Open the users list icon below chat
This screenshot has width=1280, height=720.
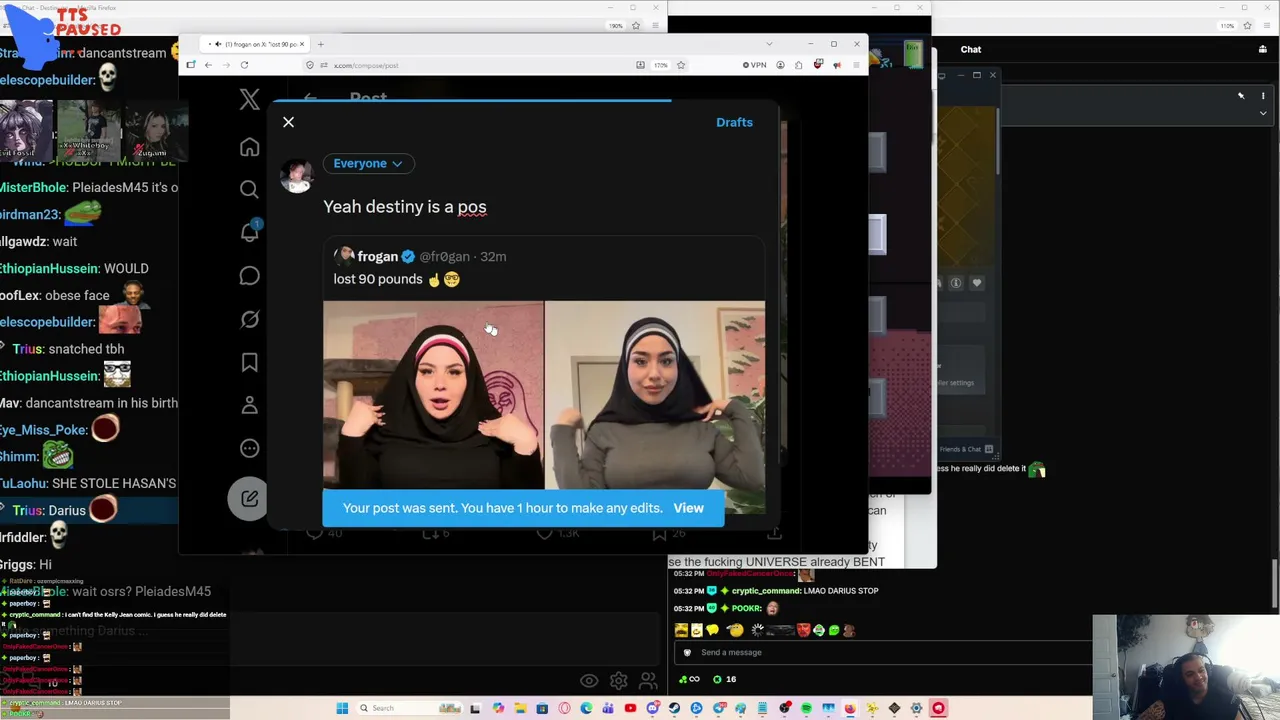[648, 681]
